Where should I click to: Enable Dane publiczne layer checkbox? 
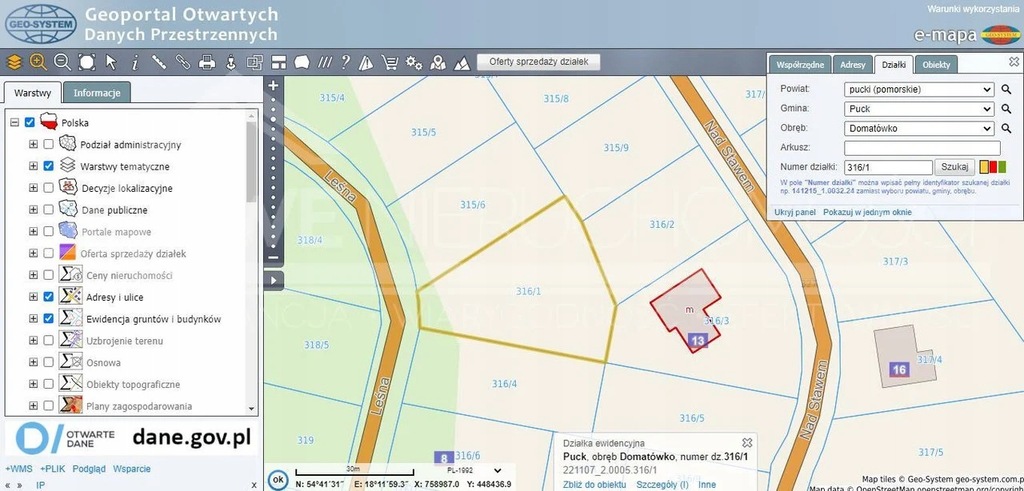(x=48, y=210)
